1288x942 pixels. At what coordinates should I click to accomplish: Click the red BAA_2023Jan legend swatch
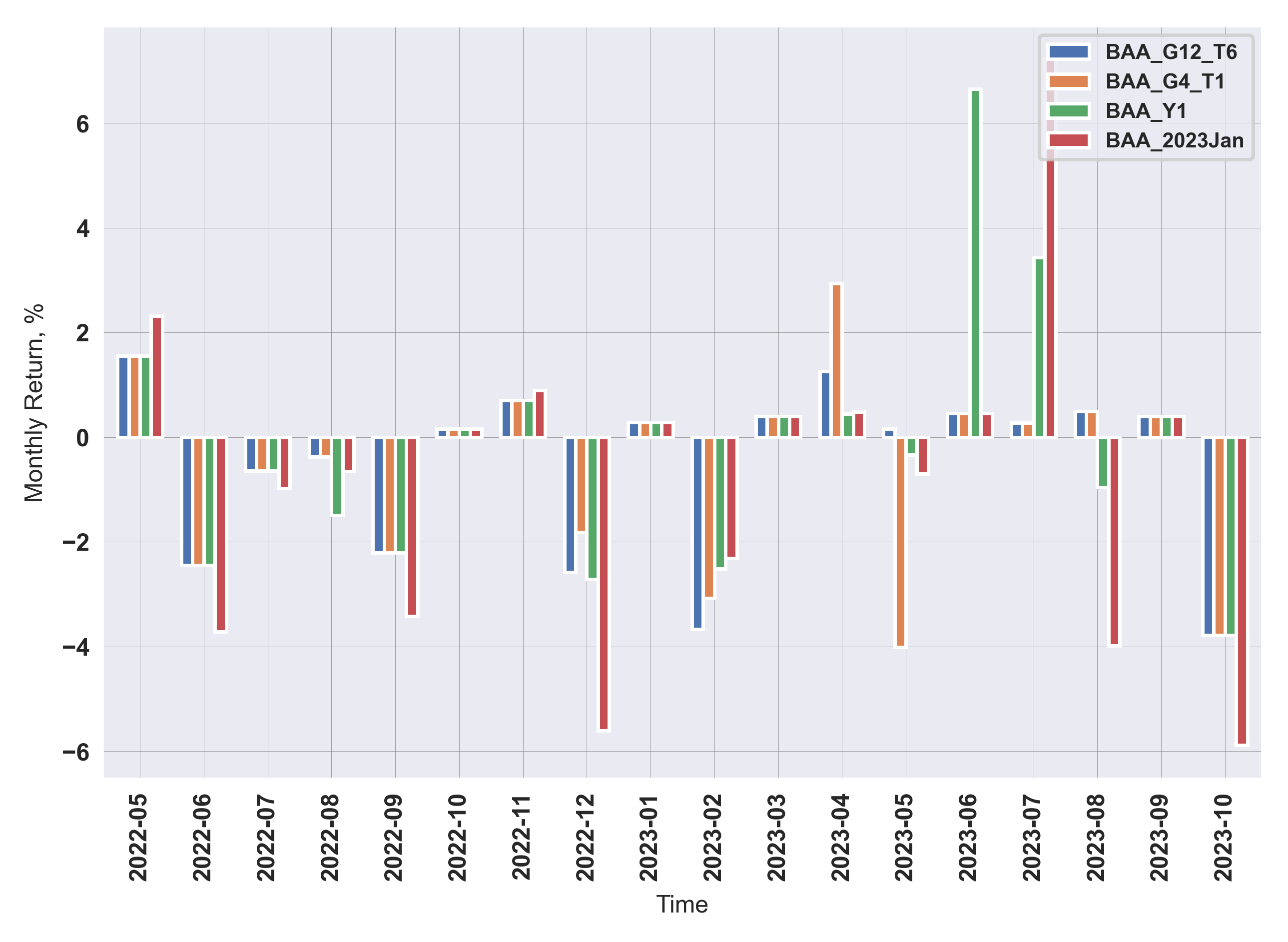[x=1069, y=140]
